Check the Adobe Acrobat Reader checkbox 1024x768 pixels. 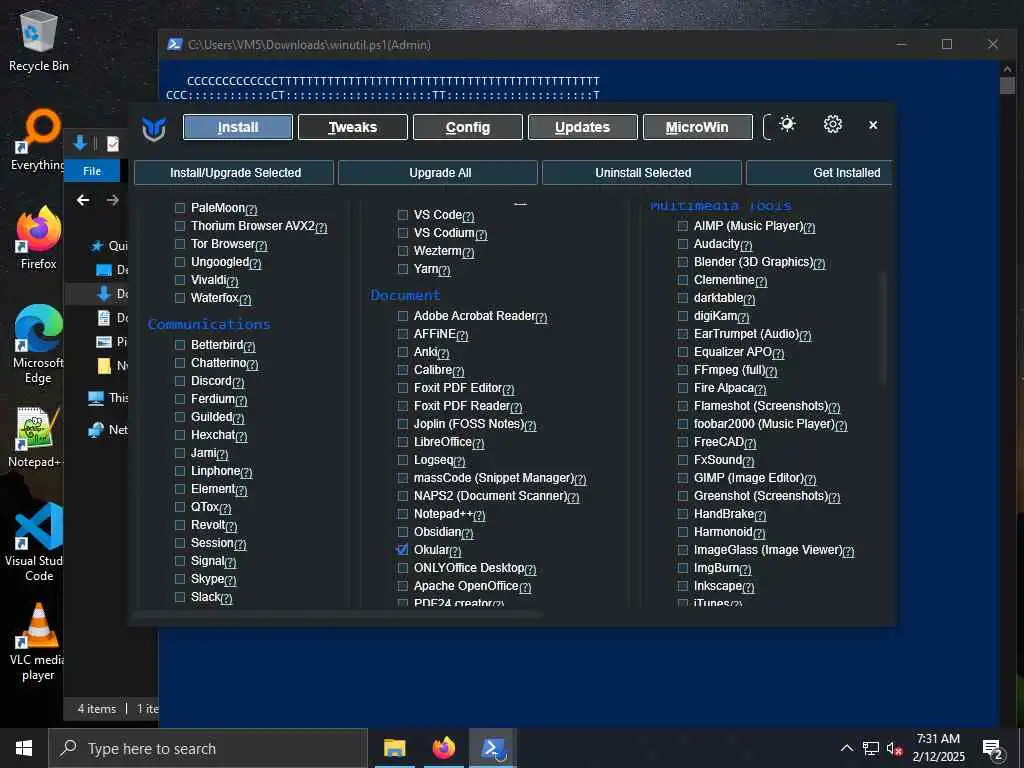(x=402, y=316)
